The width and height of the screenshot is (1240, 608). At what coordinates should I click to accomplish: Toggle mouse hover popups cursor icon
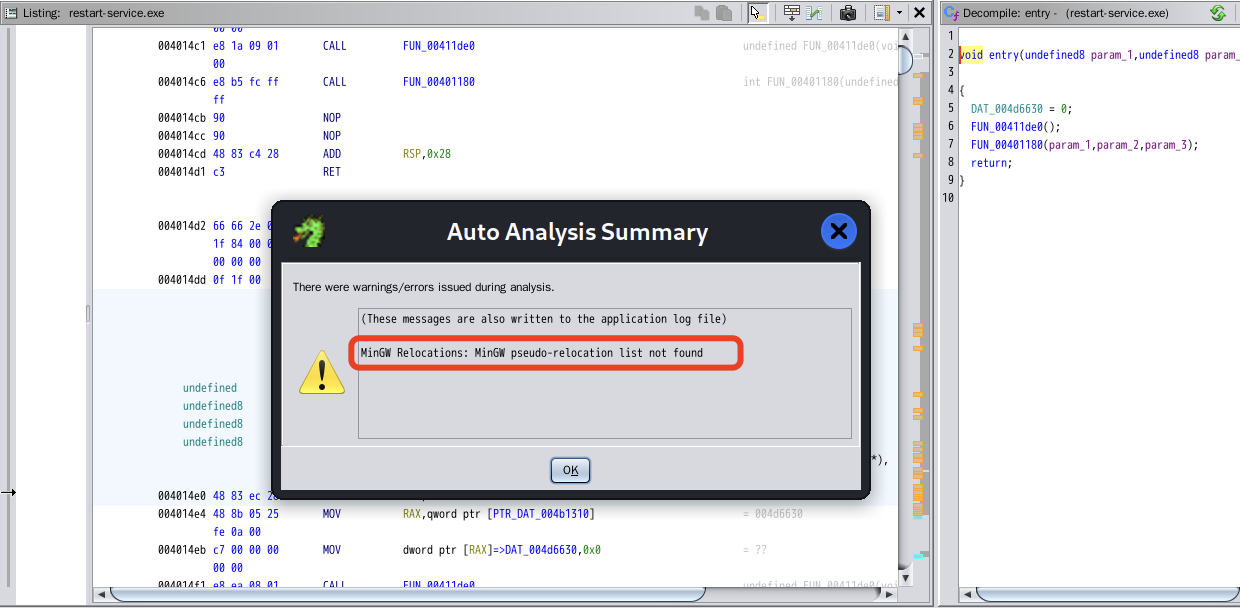click(758, 13)
